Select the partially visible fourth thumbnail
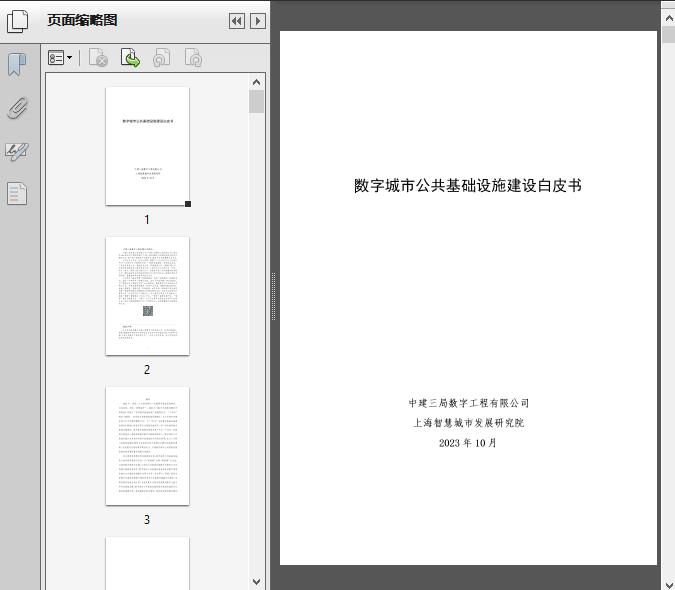675x590 pixels. [x=147, y=563]
